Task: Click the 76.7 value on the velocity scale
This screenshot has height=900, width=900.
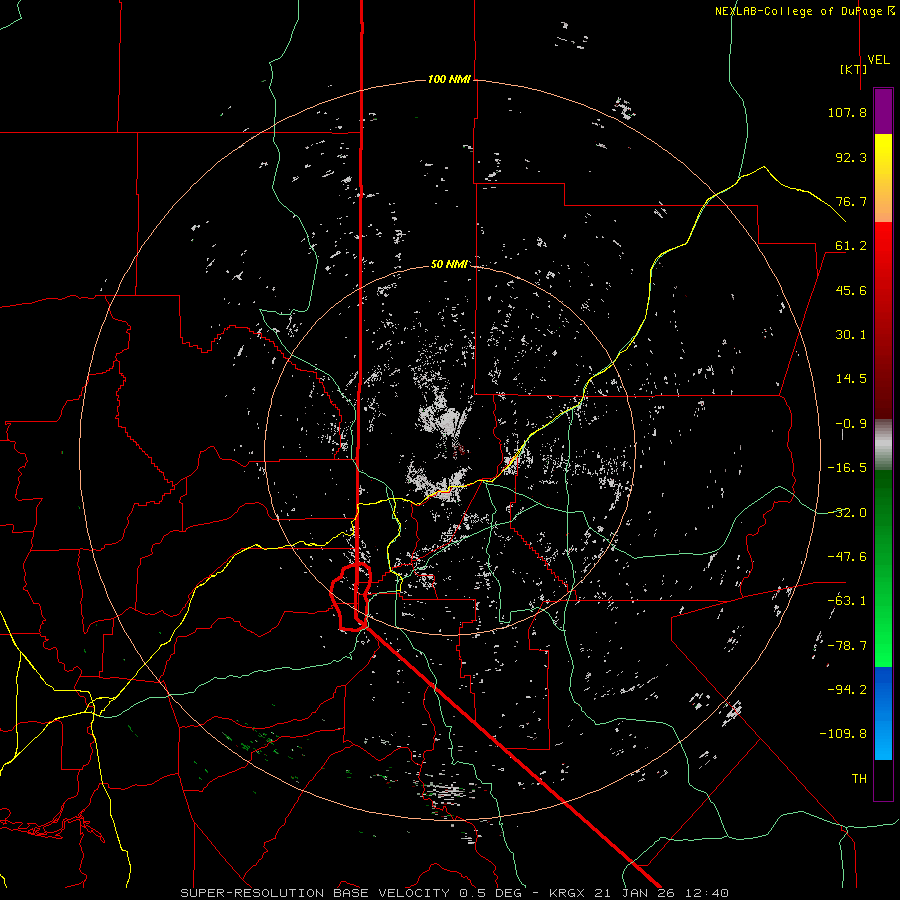Action: pyautogui.click(x=851, y=201)
